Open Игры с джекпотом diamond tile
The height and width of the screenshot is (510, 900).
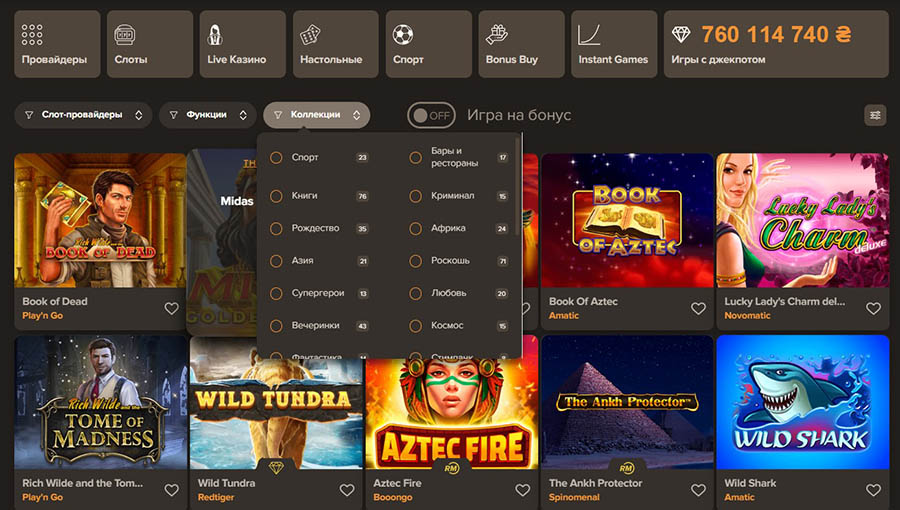(776, 44)
